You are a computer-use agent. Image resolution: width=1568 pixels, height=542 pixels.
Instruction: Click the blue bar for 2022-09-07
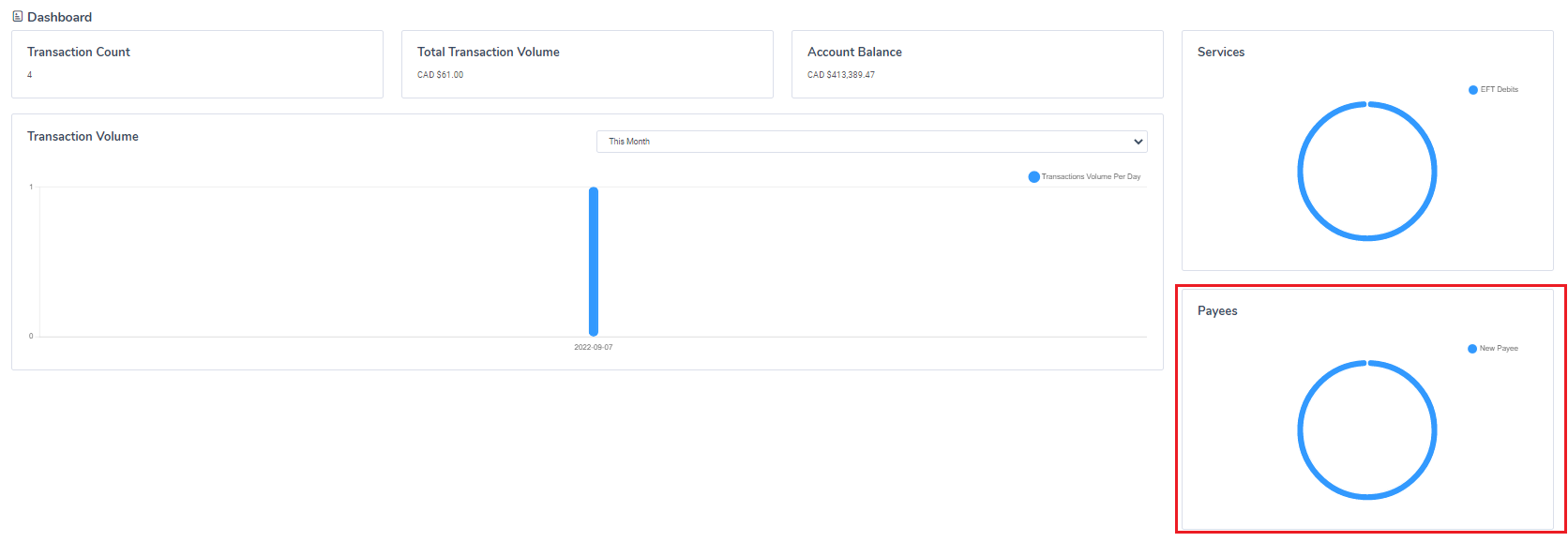(594, 262)
